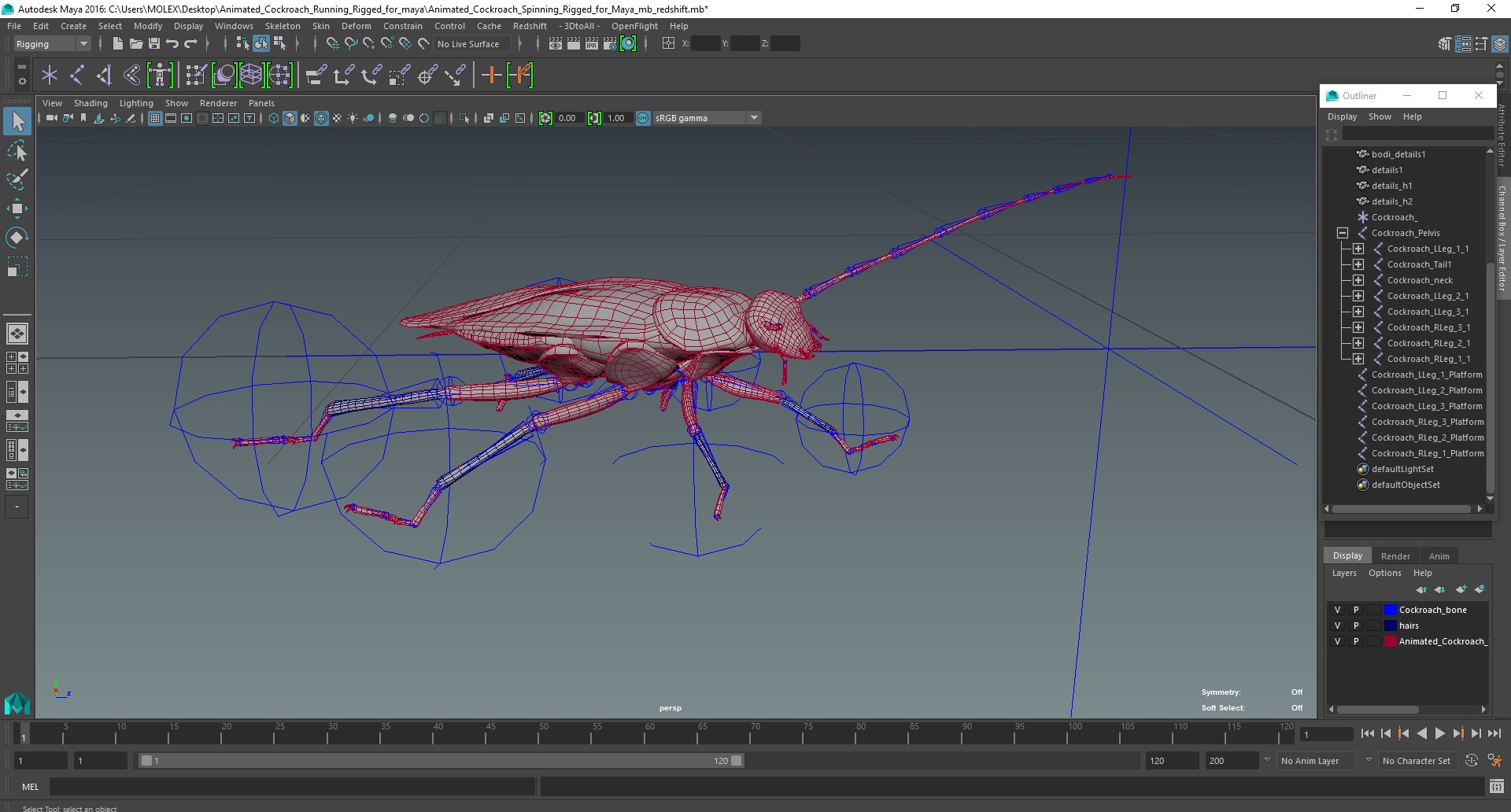The height and width of the screenshot is (812, 1511).
Task: Click the MEL command line input field
Action: pos(292,787)
